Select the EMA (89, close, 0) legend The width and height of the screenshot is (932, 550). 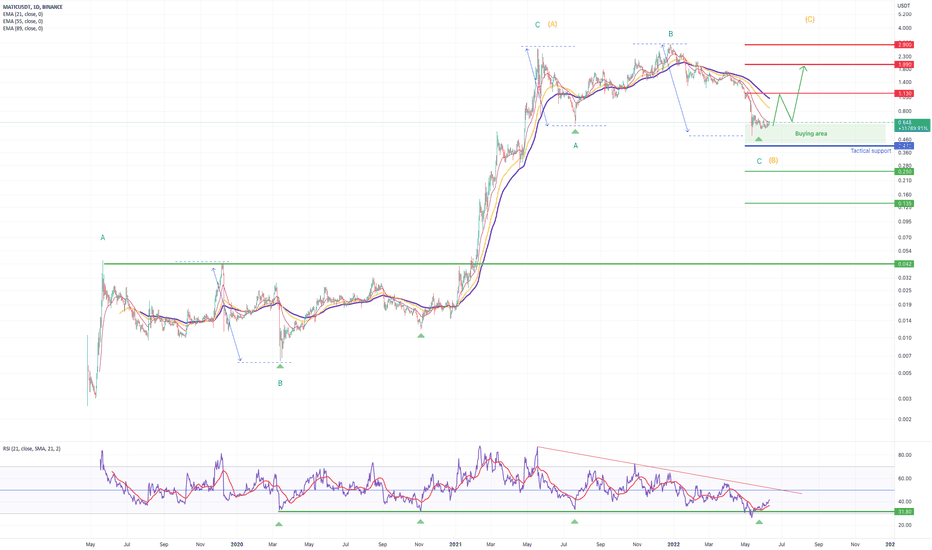(23, 29)
